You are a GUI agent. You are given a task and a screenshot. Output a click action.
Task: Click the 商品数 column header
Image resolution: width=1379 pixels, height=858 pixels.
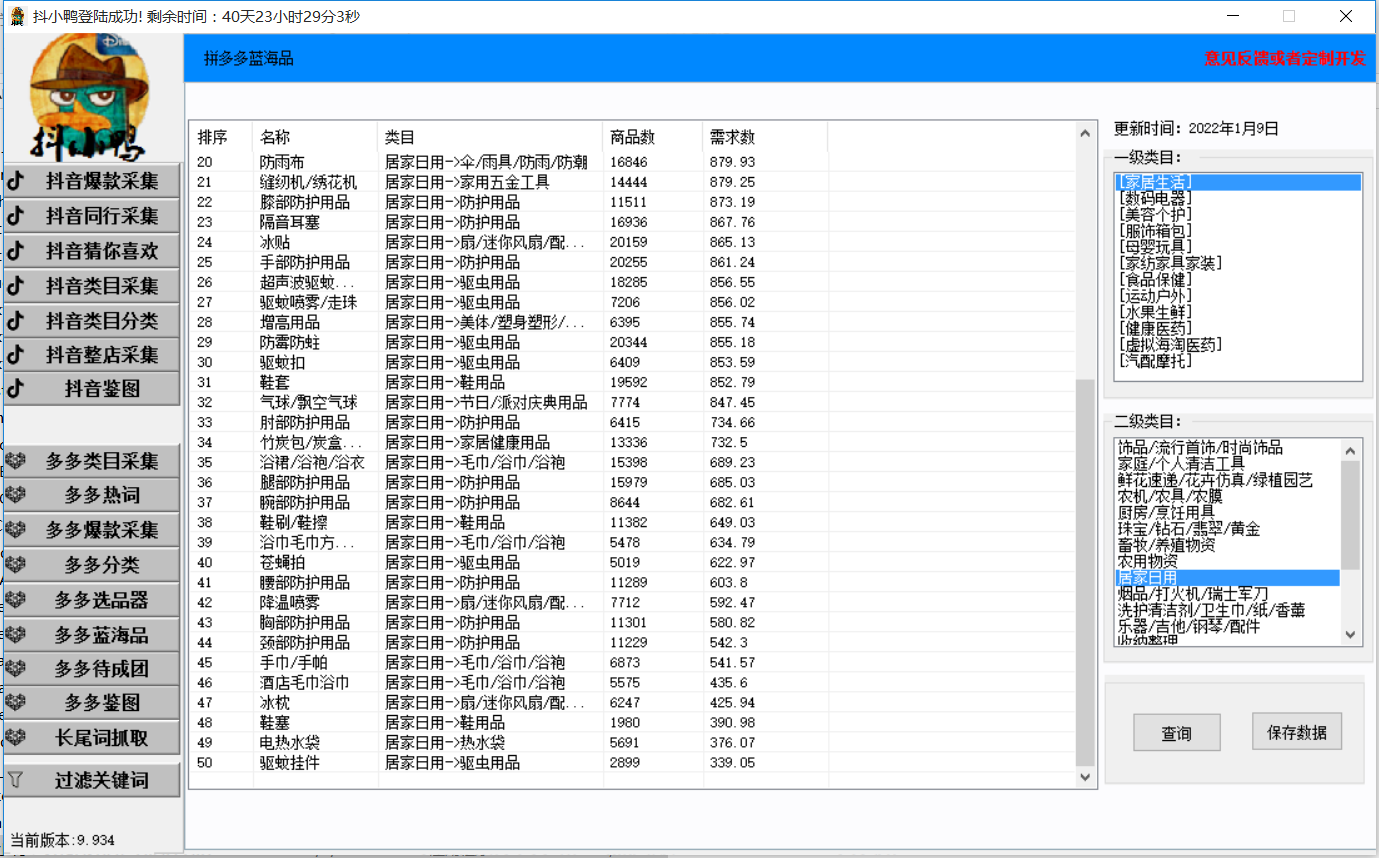tap(632, 137)
